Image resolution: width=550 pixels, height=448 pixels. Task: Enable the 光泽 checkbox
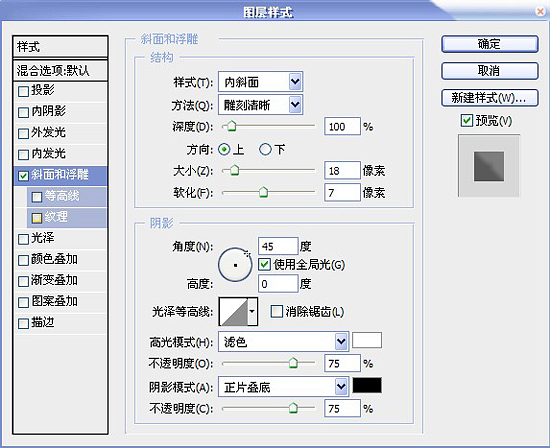tap(24, 239)
